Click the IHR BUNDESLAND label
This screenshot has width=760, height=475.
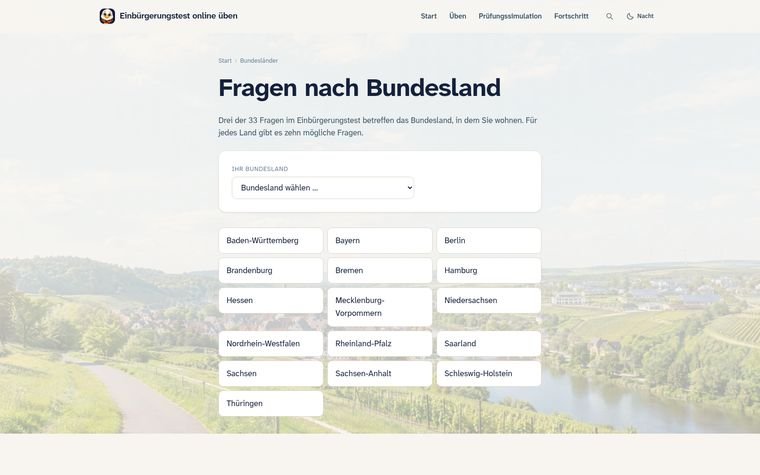click(260, 169)
